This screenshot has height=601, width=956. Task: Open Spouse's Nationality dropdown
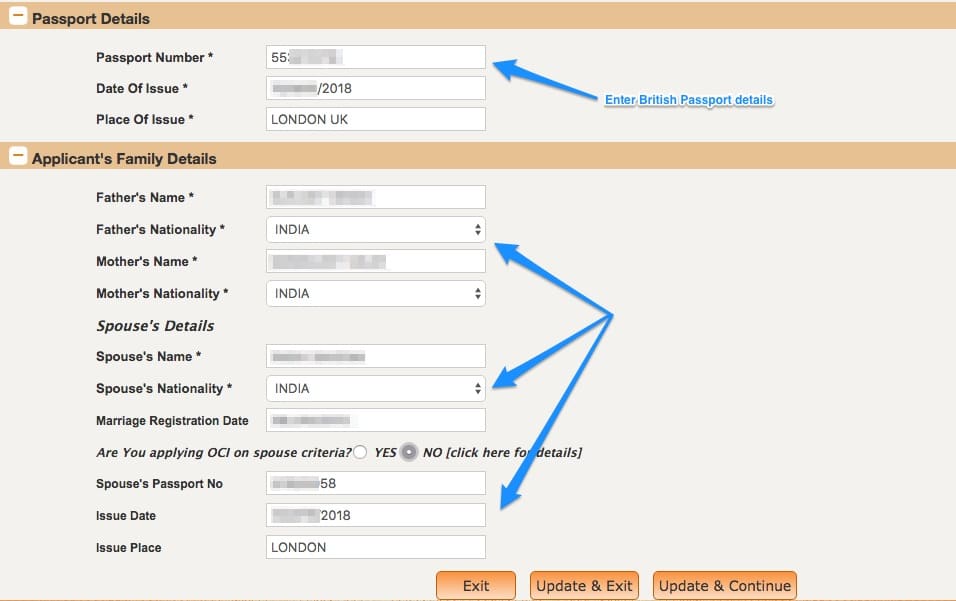pyautogui.click(x=376, y=388)
